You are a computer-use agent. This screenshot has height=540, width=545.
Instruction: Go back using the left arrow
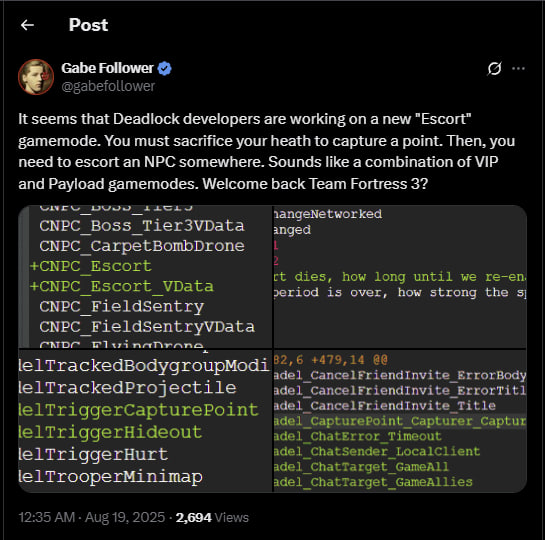27,25
